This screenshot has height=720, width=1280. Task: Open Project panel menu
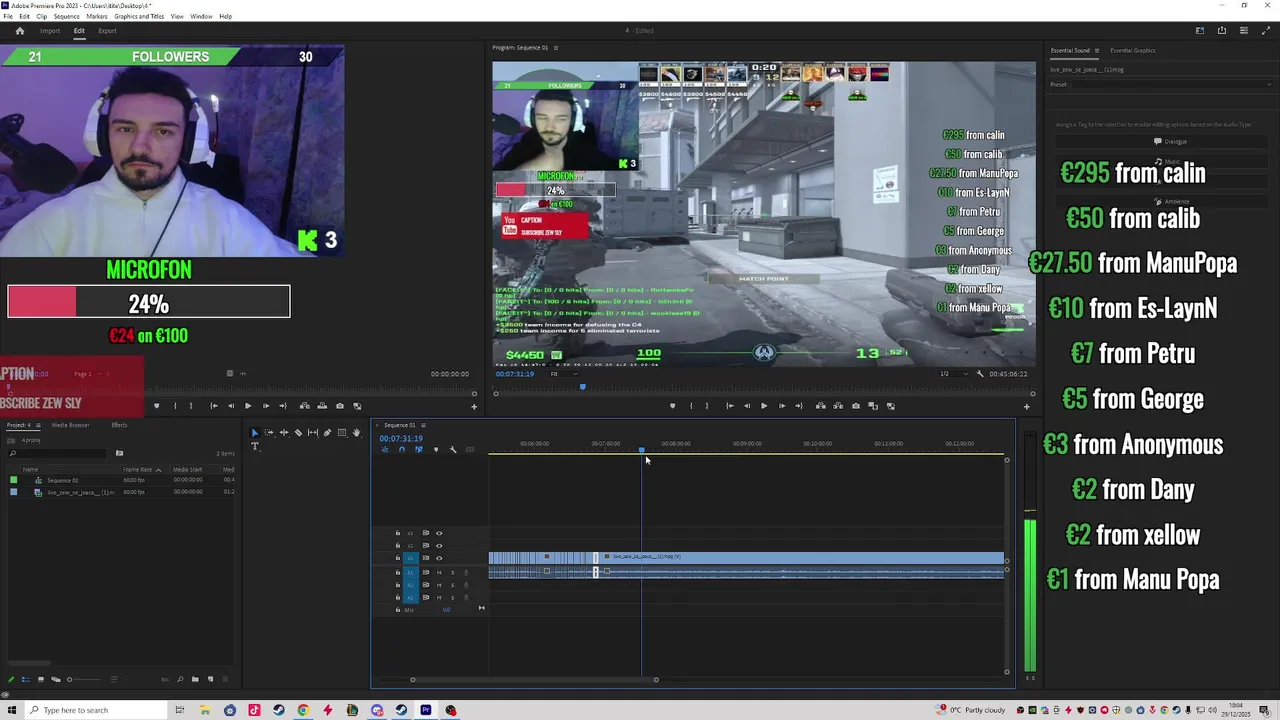36,425
